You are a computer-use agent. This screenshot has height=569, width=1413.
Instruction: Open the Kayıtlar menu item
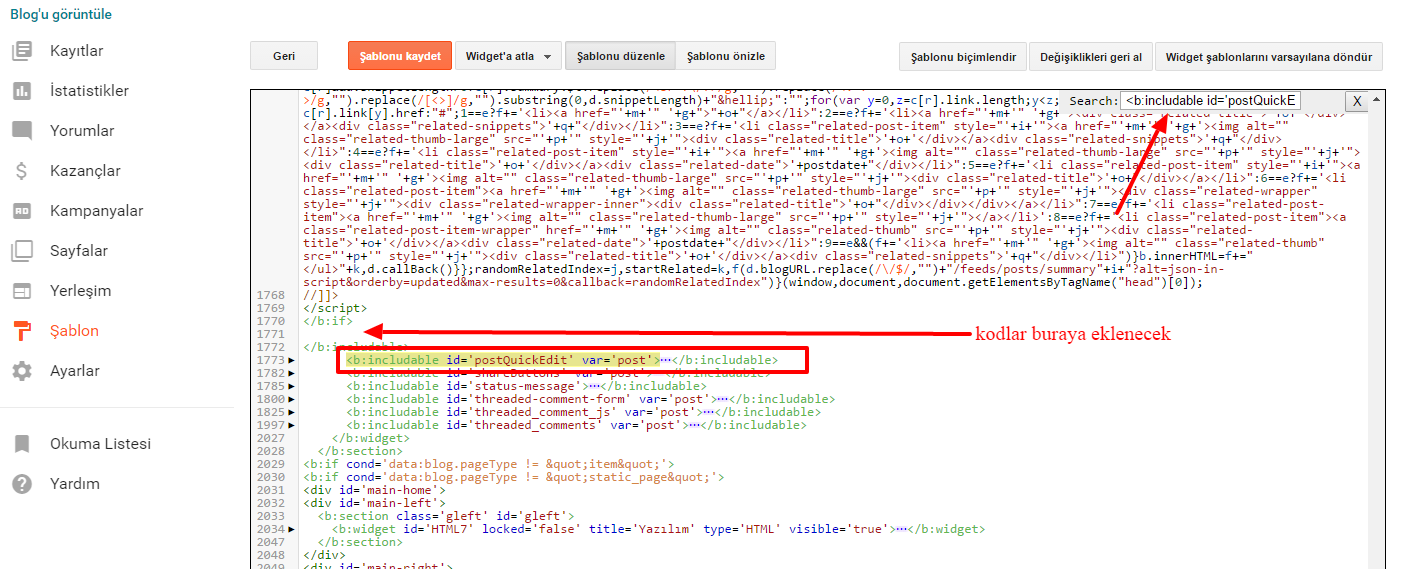77,51
